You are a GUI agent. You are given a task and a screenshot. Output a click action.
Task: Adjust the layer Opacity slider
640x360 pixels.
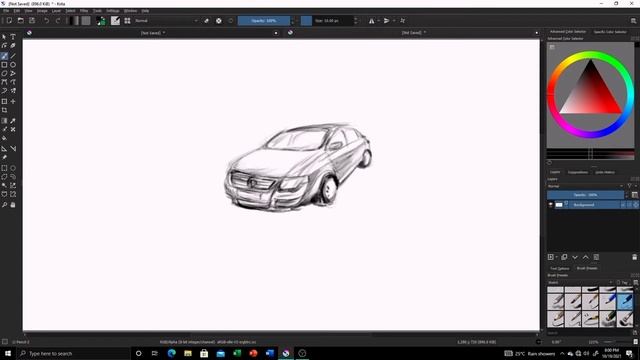[x=585, y=195]
